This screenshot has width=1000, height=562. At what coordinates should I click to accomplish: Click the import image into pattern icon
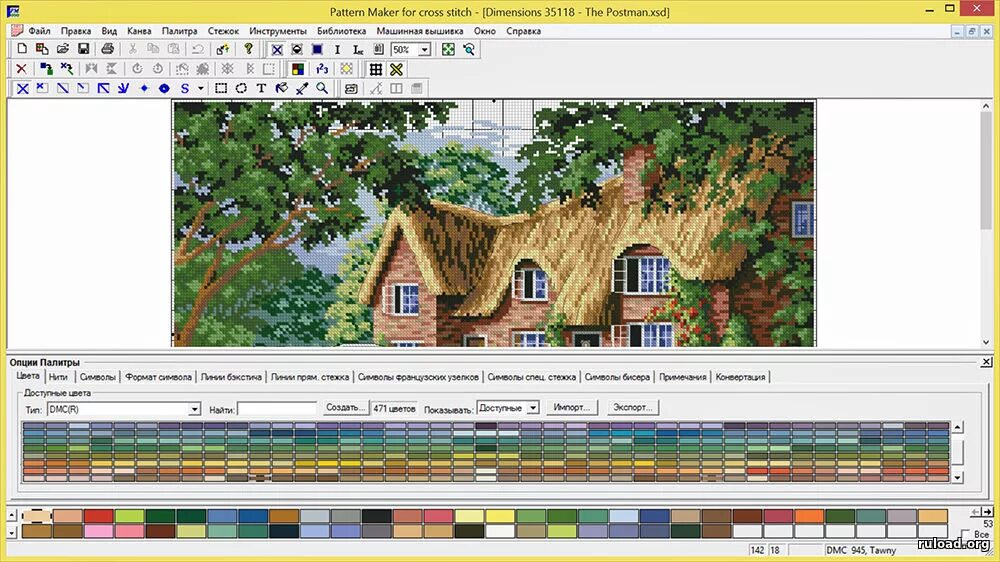click(42, 49)
